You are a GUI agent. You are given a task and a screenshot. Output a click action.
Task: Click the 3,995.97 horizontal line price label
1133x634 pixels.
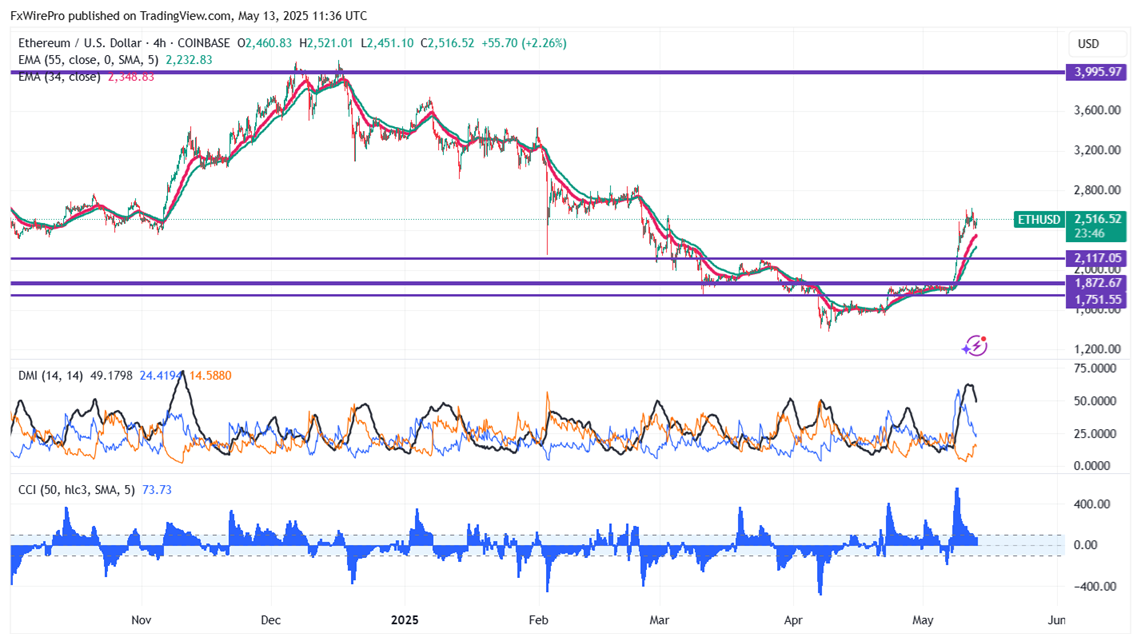point(1097,72)
